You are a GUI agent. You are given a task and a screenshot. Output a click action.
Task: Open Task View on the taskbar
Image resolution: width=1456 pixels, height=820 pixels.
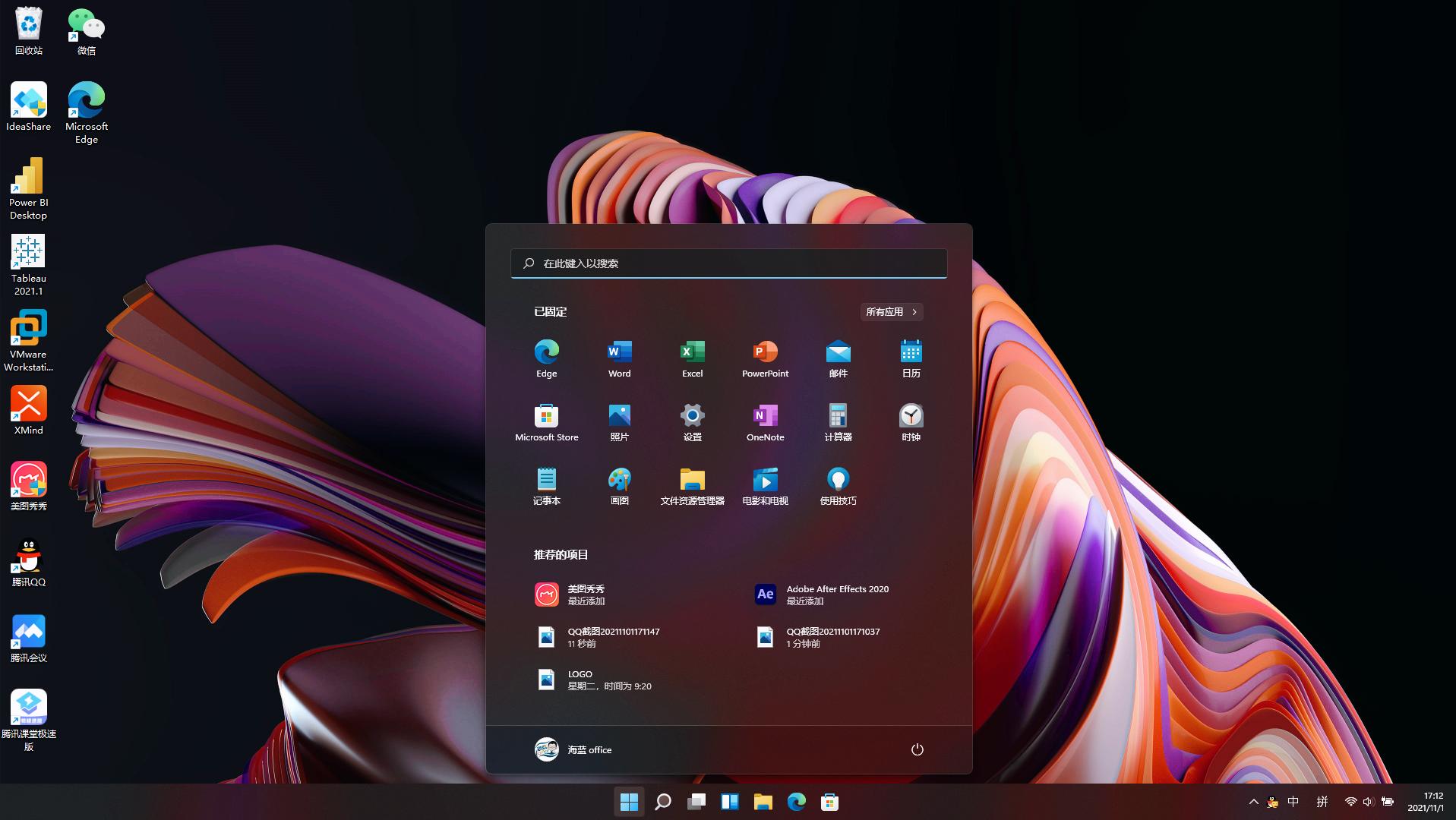coord(696,802)
